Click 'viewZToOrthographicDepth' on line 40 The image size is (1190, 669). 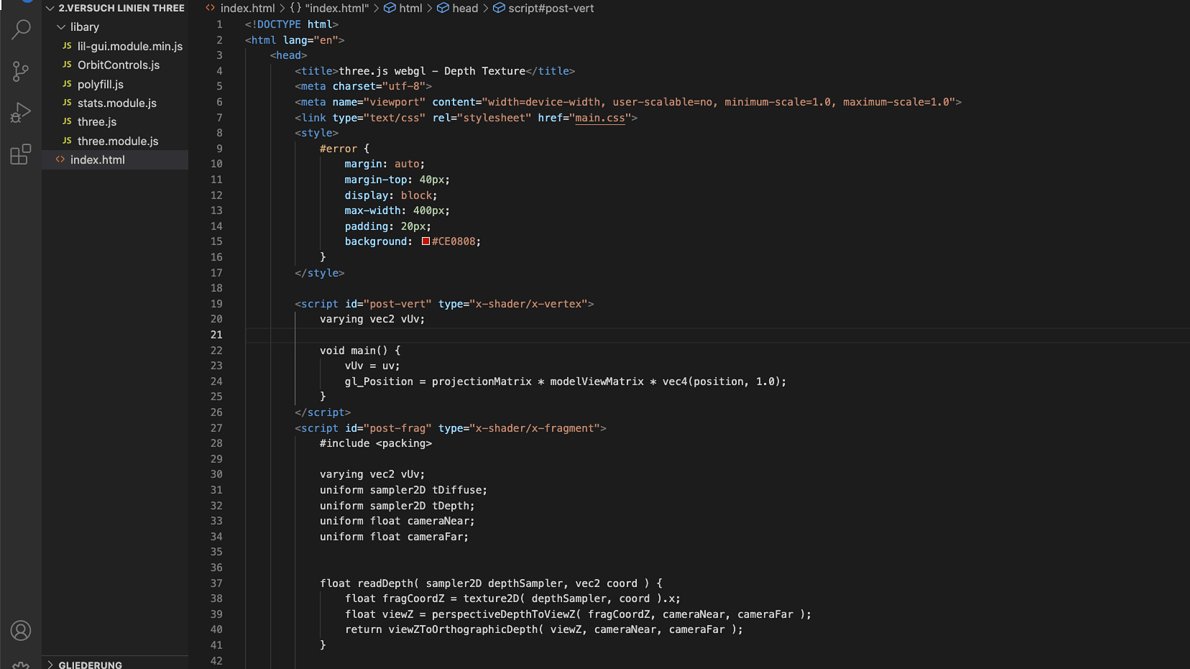coord(463,630)
